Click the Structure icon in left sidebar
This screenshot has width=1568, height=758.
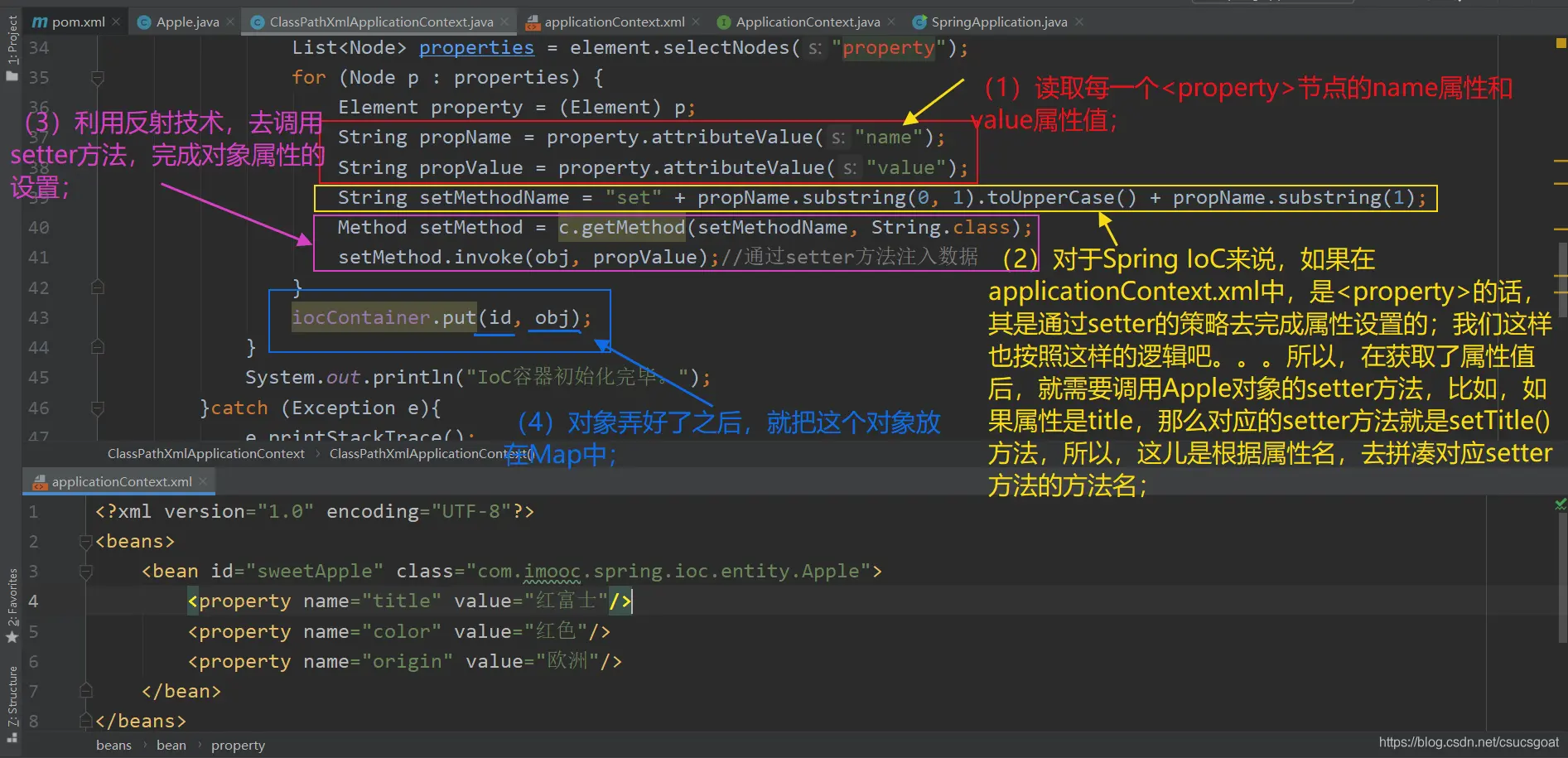click(x=12, y=736)
